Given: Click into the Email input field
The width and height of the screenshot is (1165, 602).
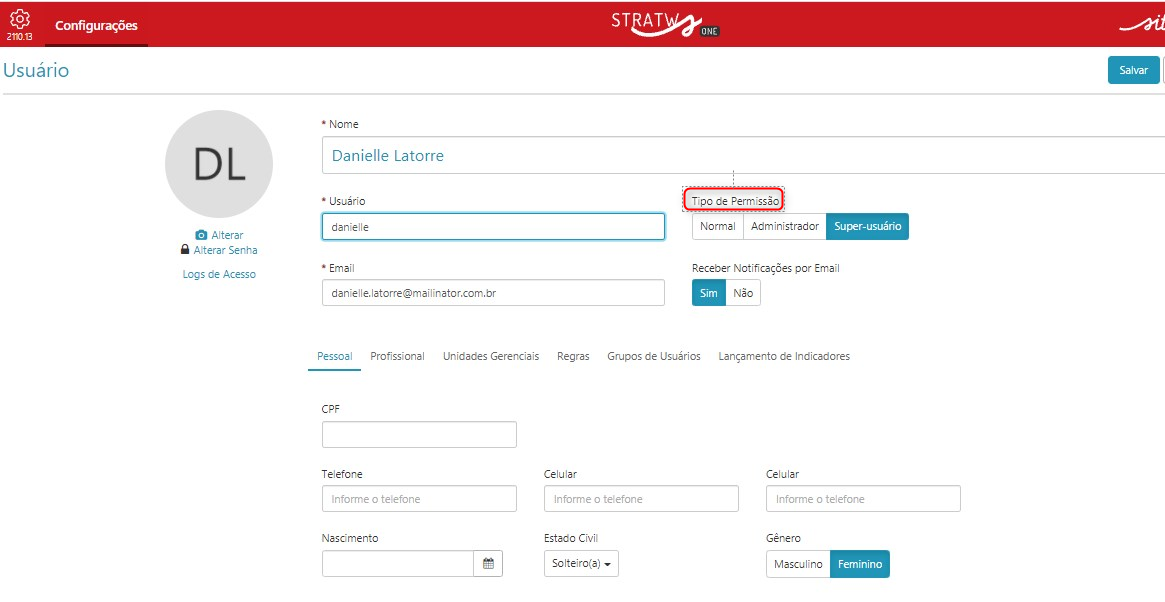Looking at the screenshot, I should (x=493, y=293).
